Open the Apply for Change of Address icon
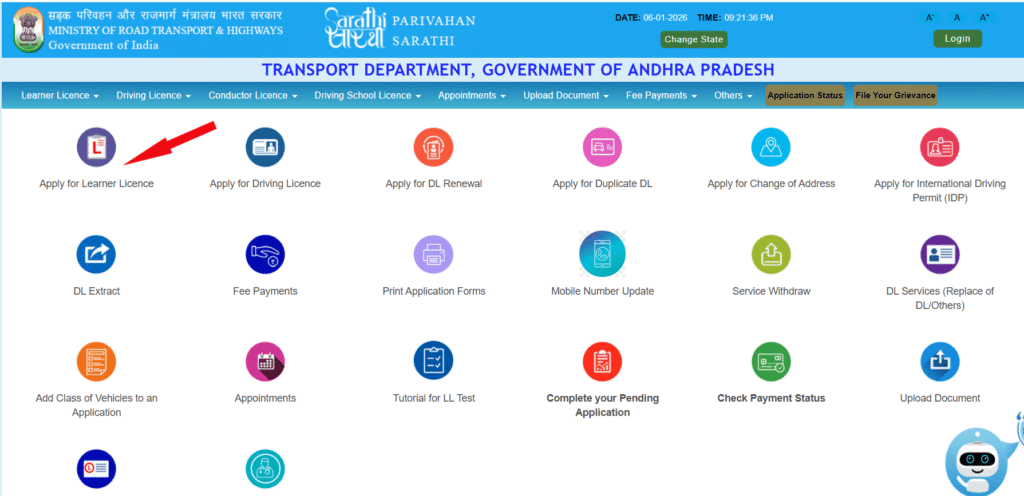The height and width of the screenshot is (496, 1024). coord(771,148)
